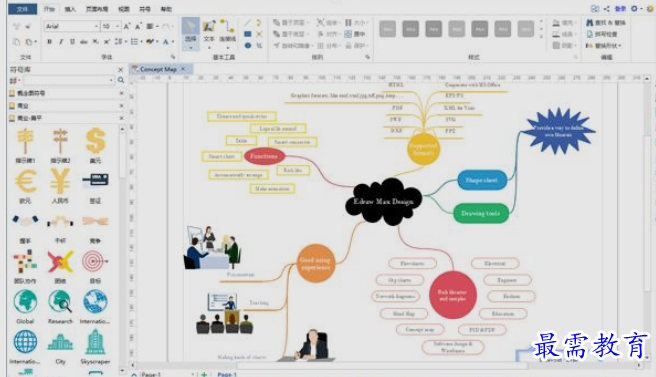Activate the Text tool
The width and height of the screenshot is (656, 377).
(x=209, y=31)
